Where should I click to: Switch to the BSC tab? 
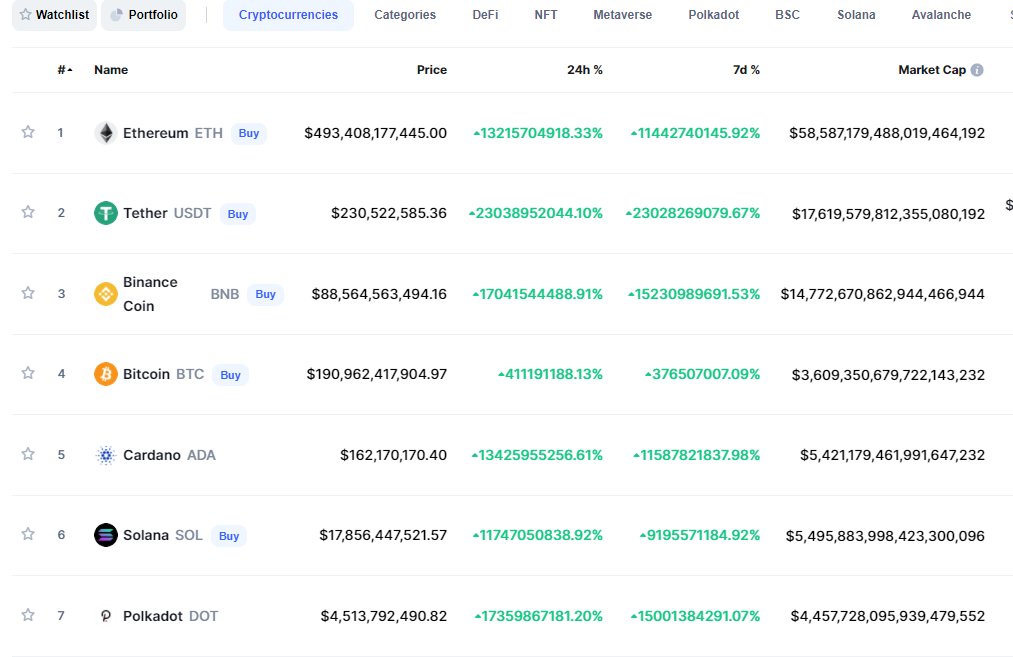788,14
